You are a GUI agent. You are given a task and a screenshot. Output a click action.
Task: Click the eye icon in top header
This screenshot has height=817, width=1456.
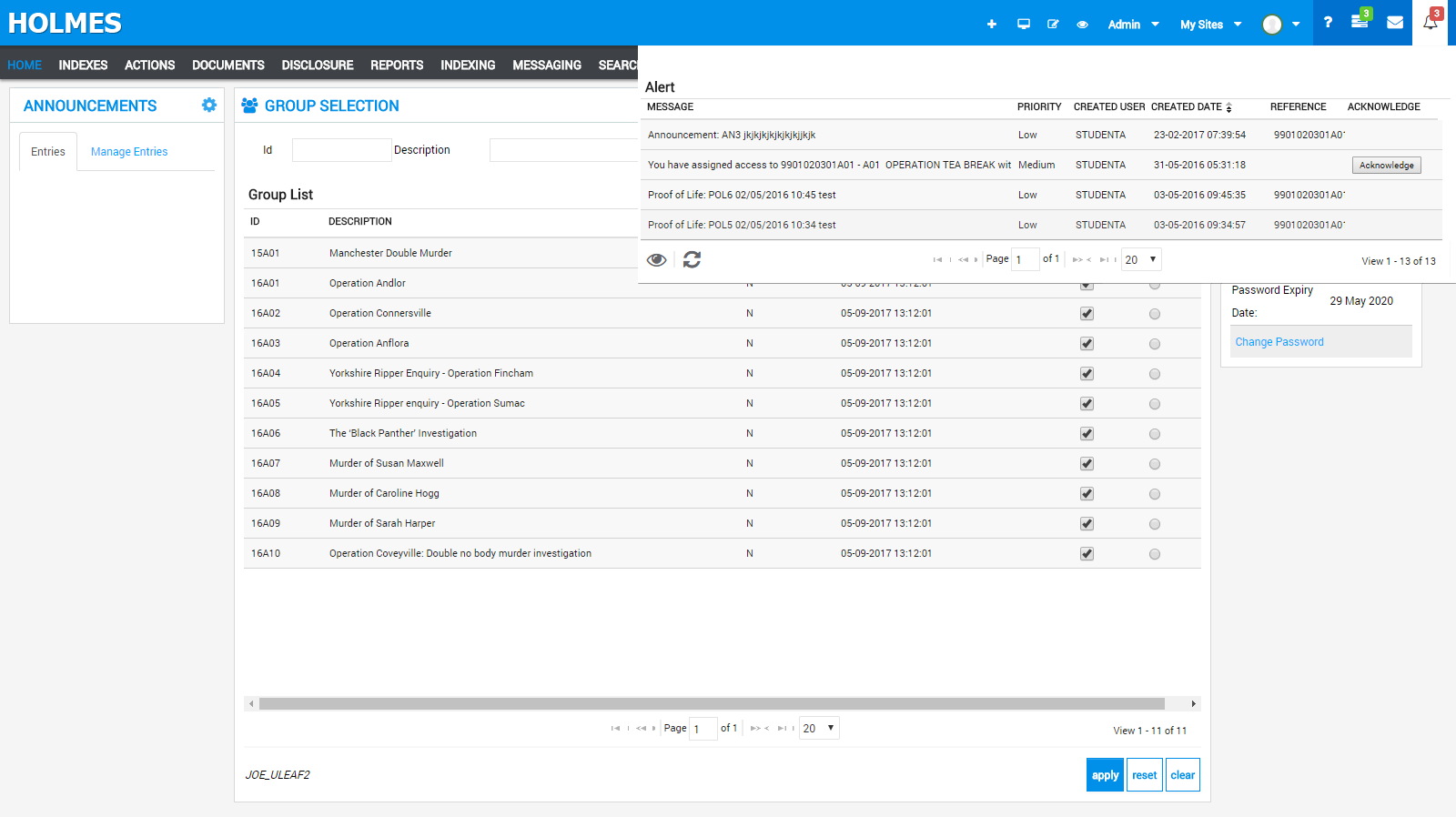point(1082,25)
